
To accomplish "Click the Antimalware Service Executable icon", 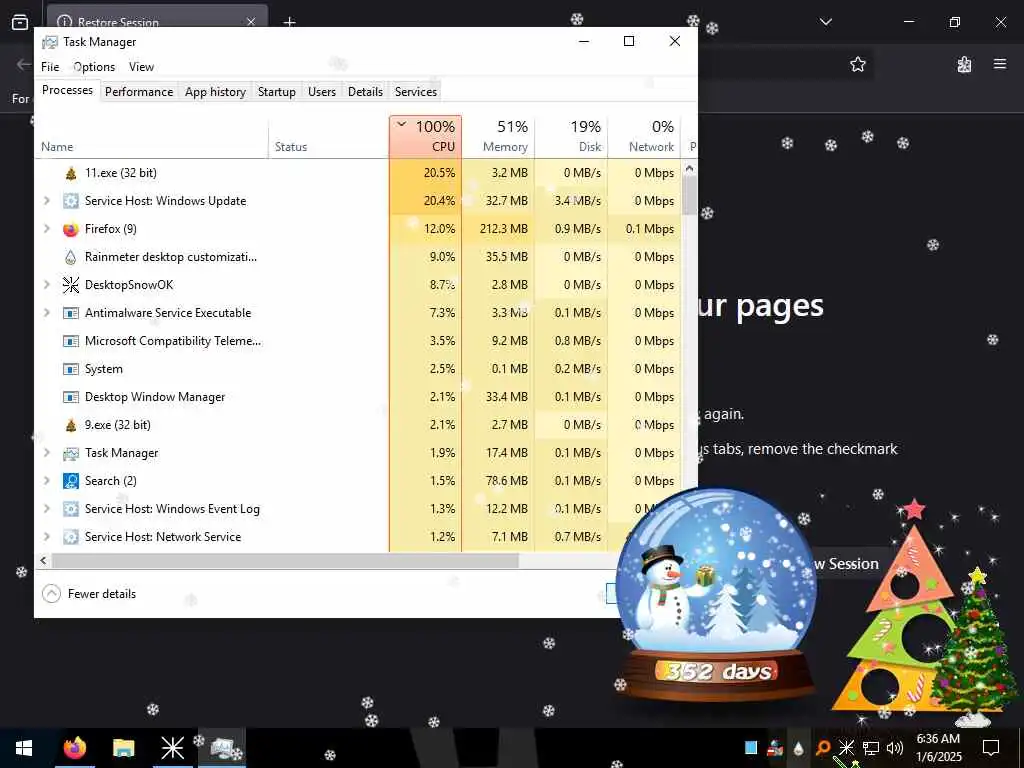I will click(x=71, y=313).
